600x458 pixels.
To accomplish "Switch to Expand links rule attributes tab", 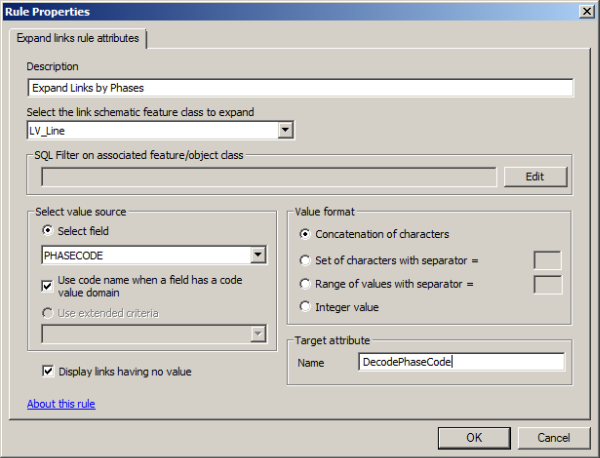I will coord(78,38).
